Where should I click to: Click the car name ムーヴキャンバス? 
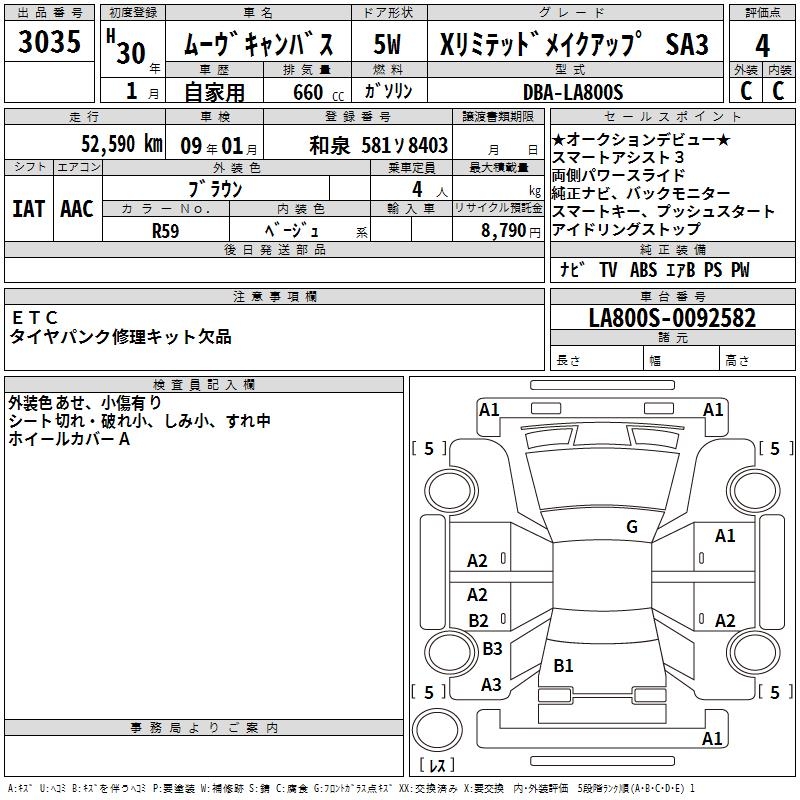tap(258, 43)
